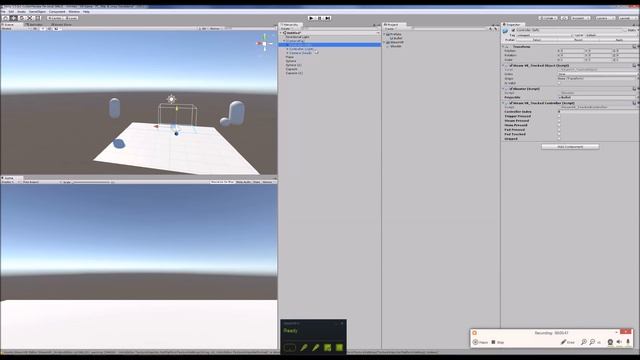Click the second base station icon in SteamVR
The width and height of the screenshot is (640, 360).
tap(339, 348)
